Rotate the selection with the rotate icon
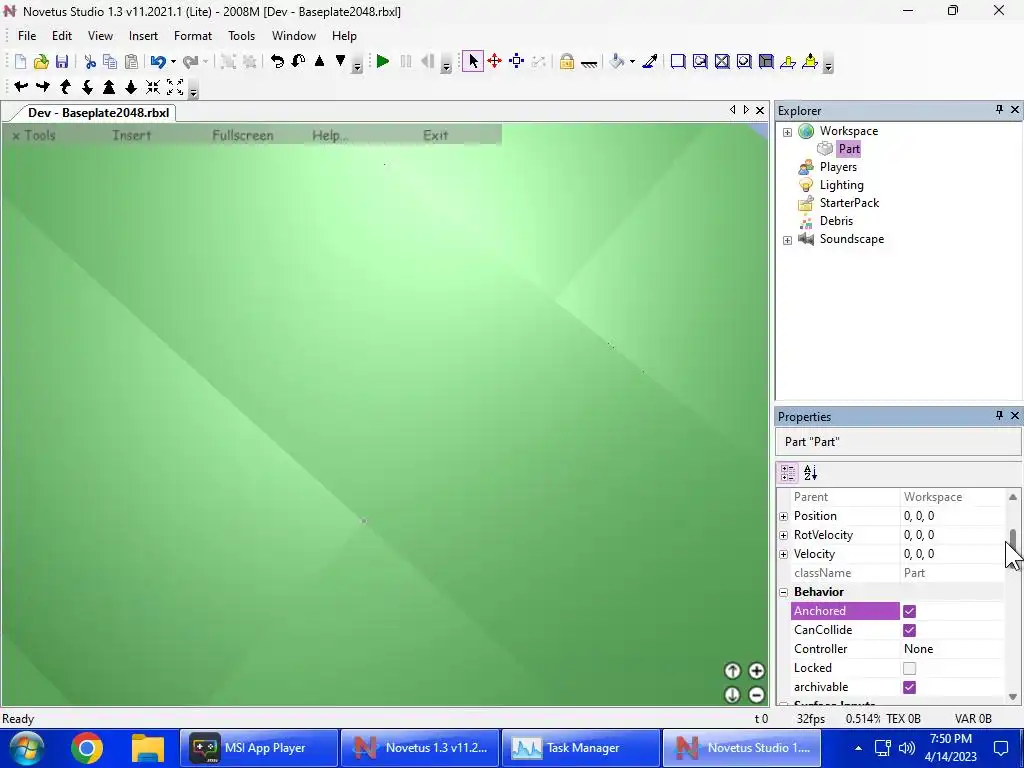The width and height of the screenshot is (1024, 768). [x=278, y=61]
